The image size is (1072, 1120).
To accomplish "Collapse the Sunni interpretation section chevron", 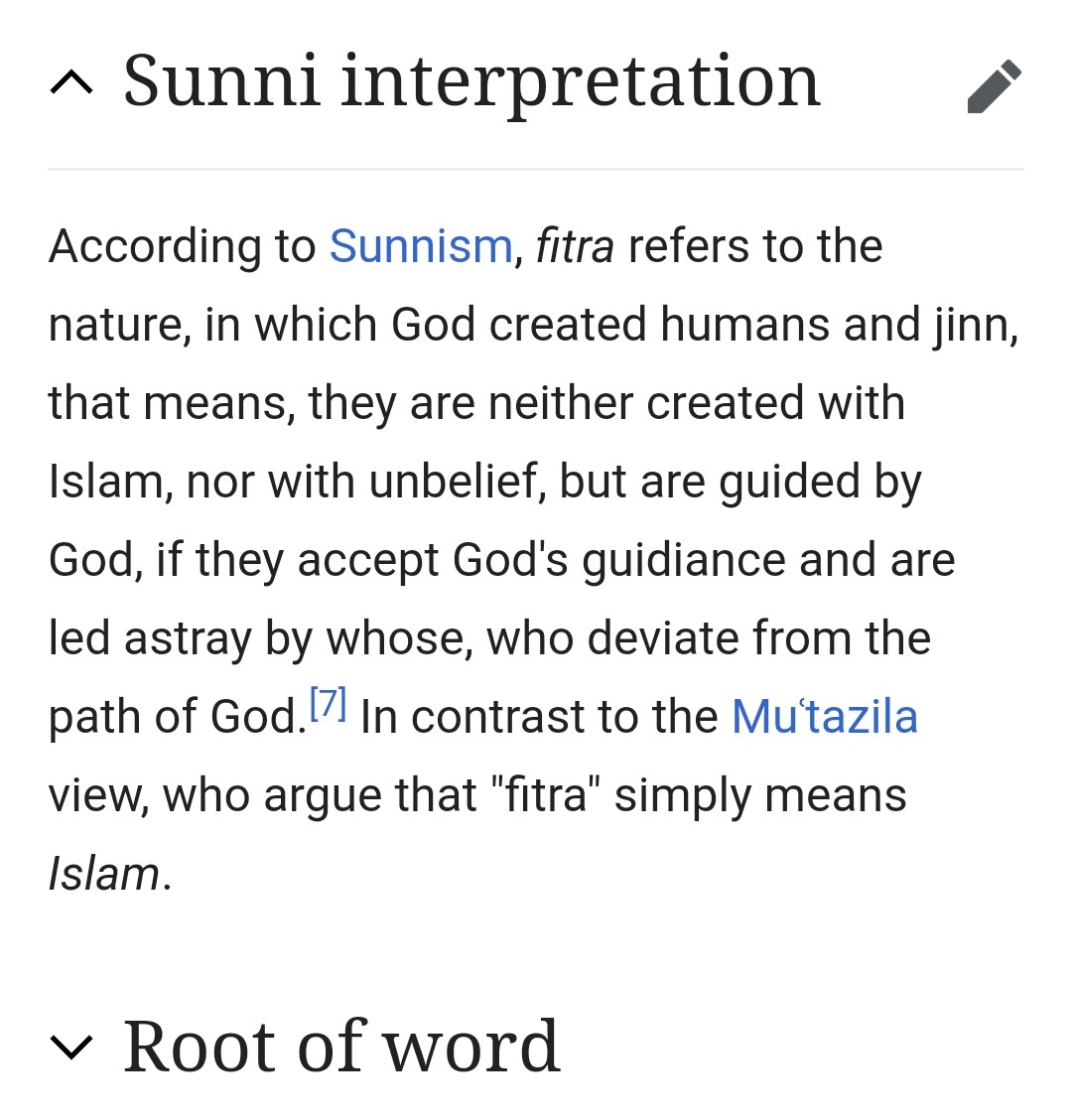I will [71, 83].
